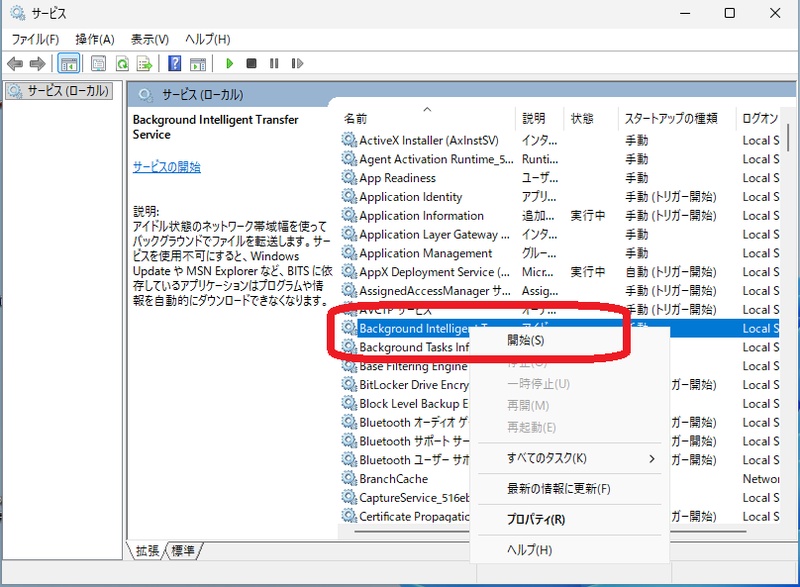
Task: Select the Agent Activation Runtime service row
Action: (x=560, y=159)
